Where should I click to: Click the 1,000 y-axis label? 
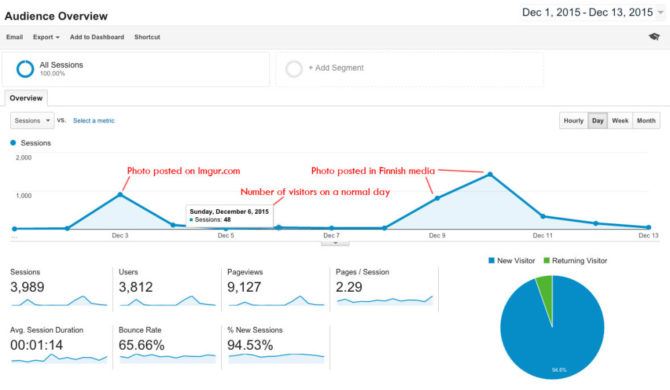(24, 196)
